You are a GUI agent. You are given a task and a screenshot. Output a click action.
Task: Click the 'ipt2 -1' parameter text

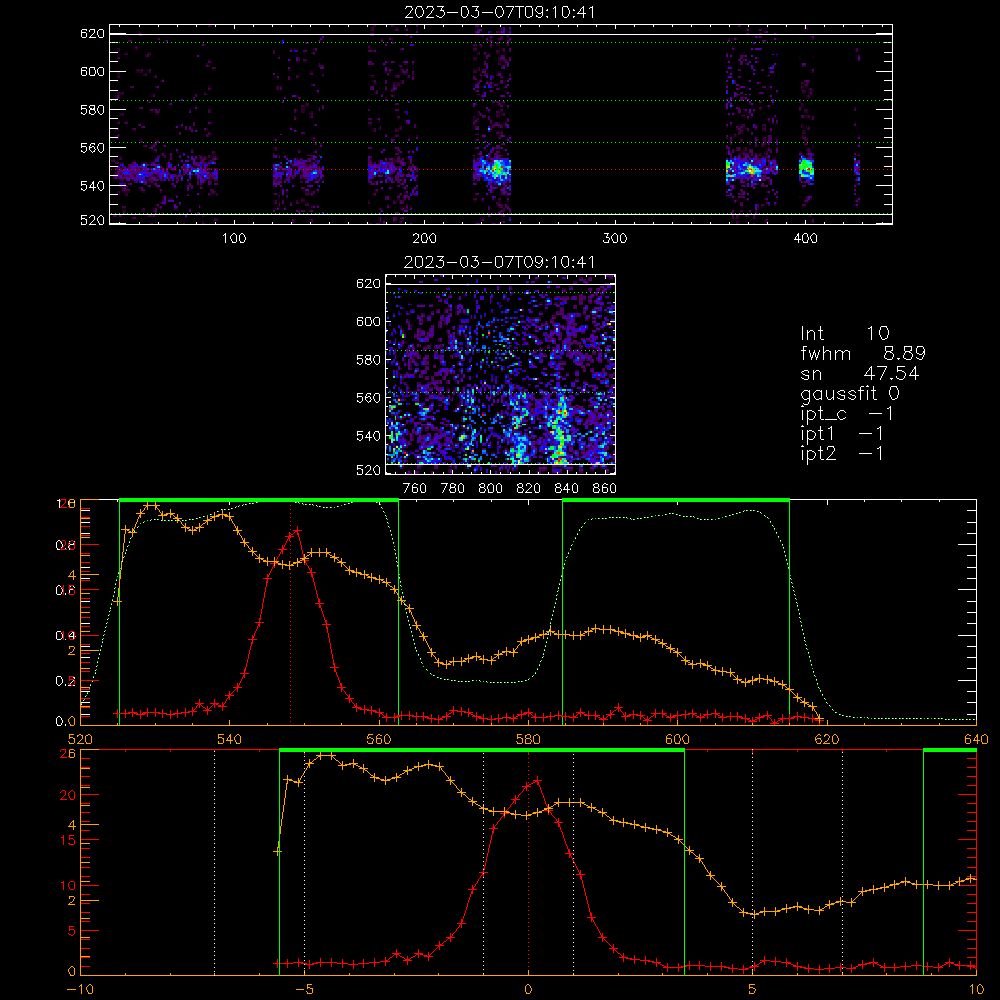click(842, 453)
